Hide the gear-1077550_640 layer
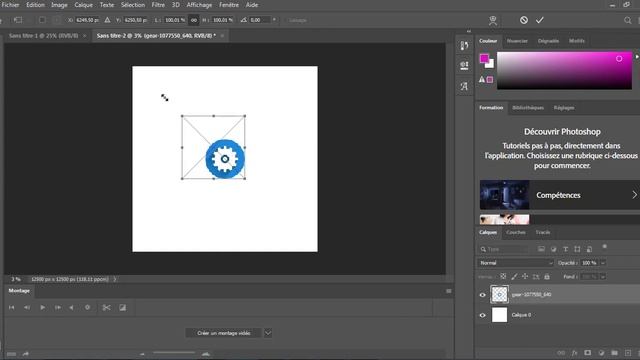 (482, 295)
